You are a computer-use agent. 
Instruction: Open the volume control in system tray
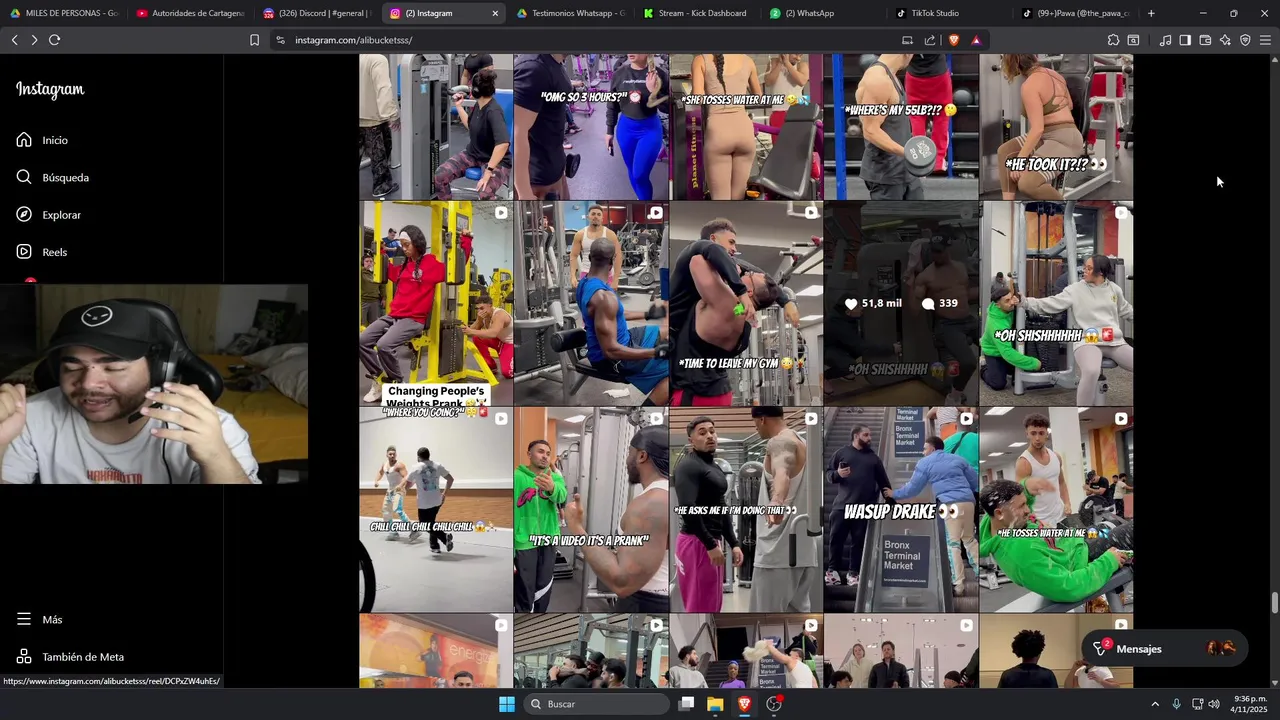click(x=1214, y=704)
